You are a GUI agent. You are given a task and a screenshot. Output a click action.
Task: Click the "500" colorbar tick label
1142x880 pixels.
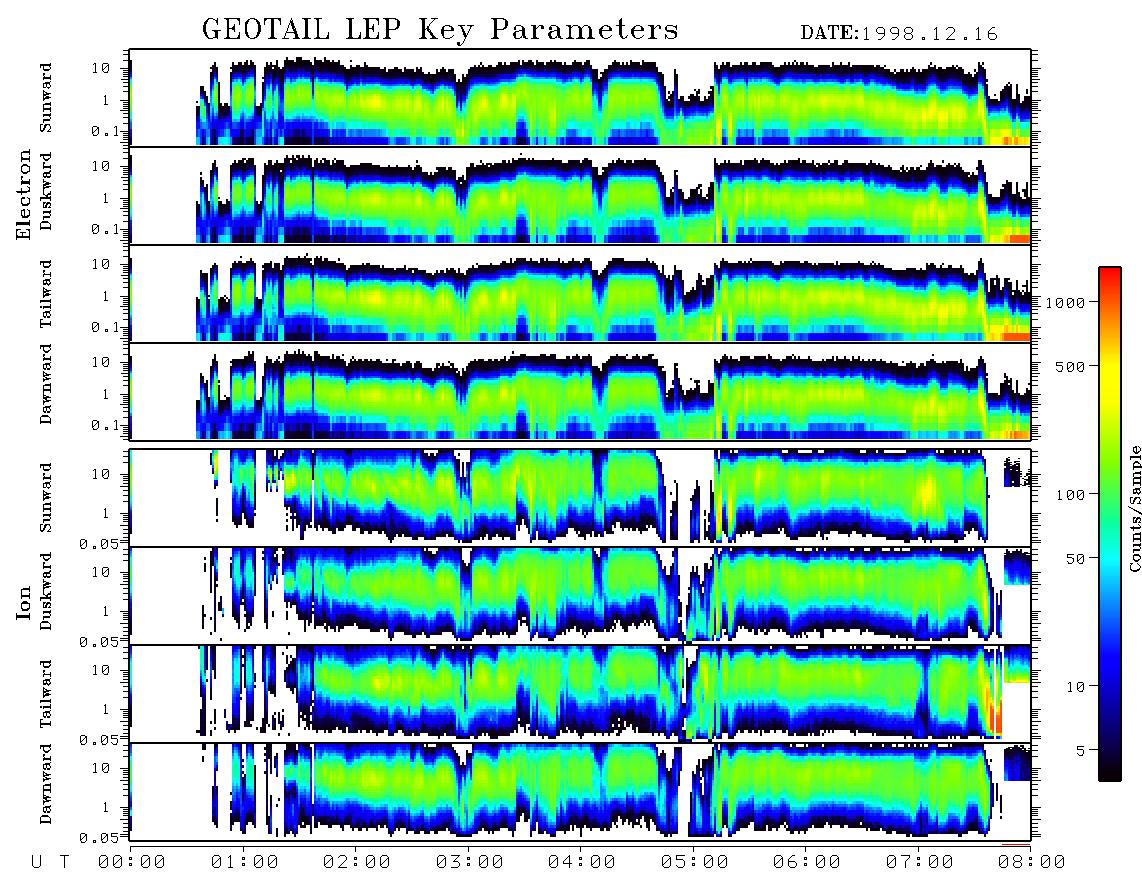point(1070,366)
